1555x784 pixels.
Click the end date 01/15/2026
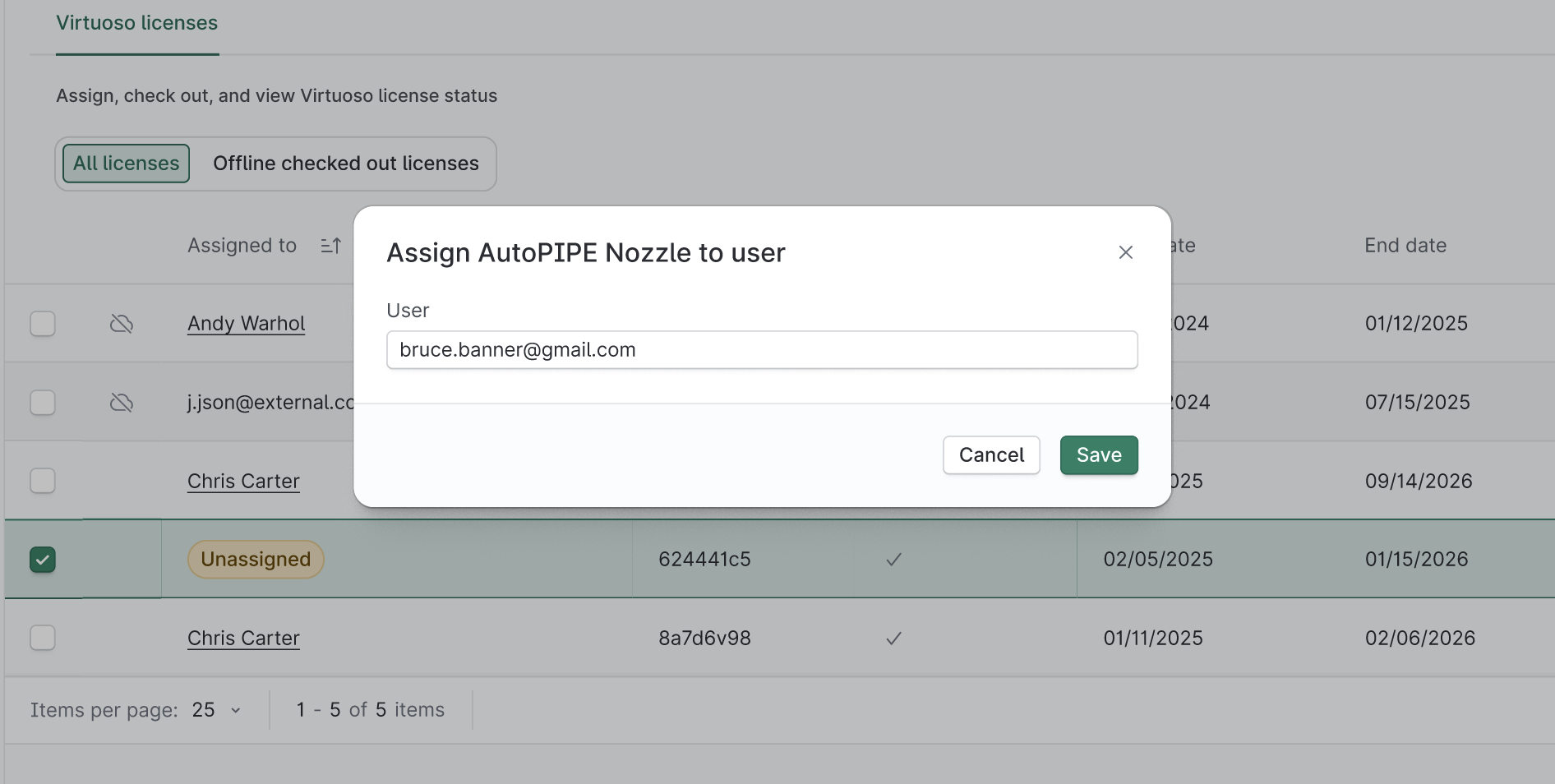[x=1416, y=560]
